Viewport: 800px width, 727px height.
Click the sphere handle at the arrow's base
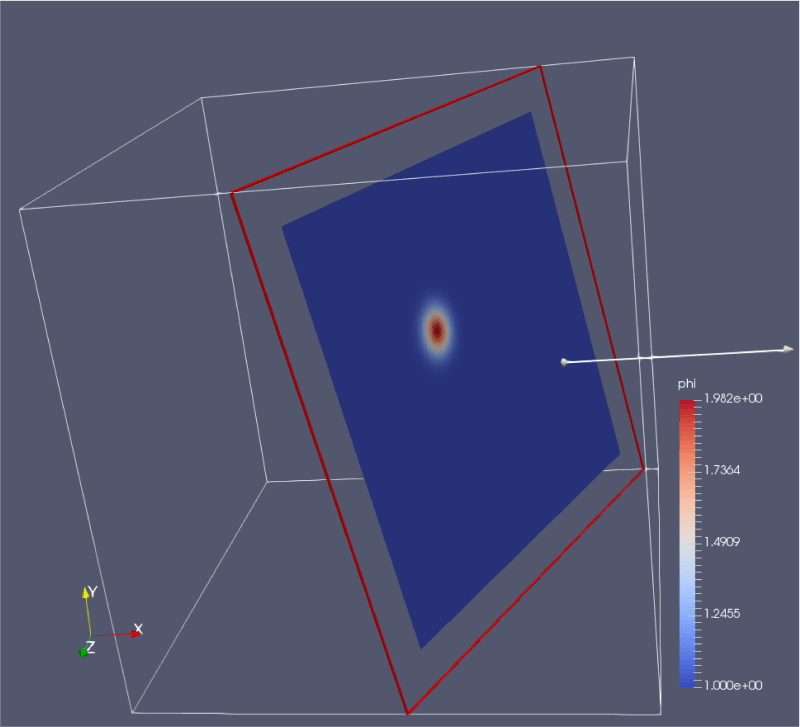tap(563, 362)
